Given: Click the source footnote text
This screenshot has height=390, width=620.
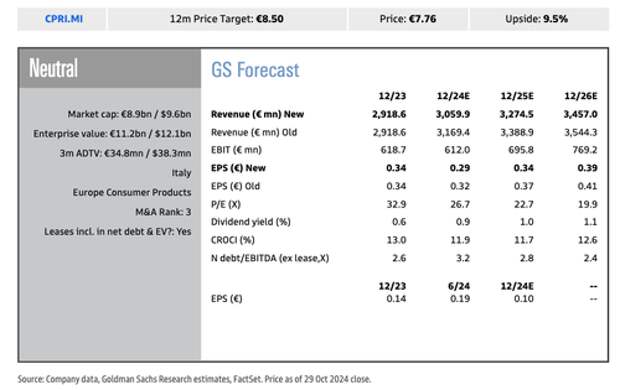Looking at the screenshot, I should tap(194, 379).
